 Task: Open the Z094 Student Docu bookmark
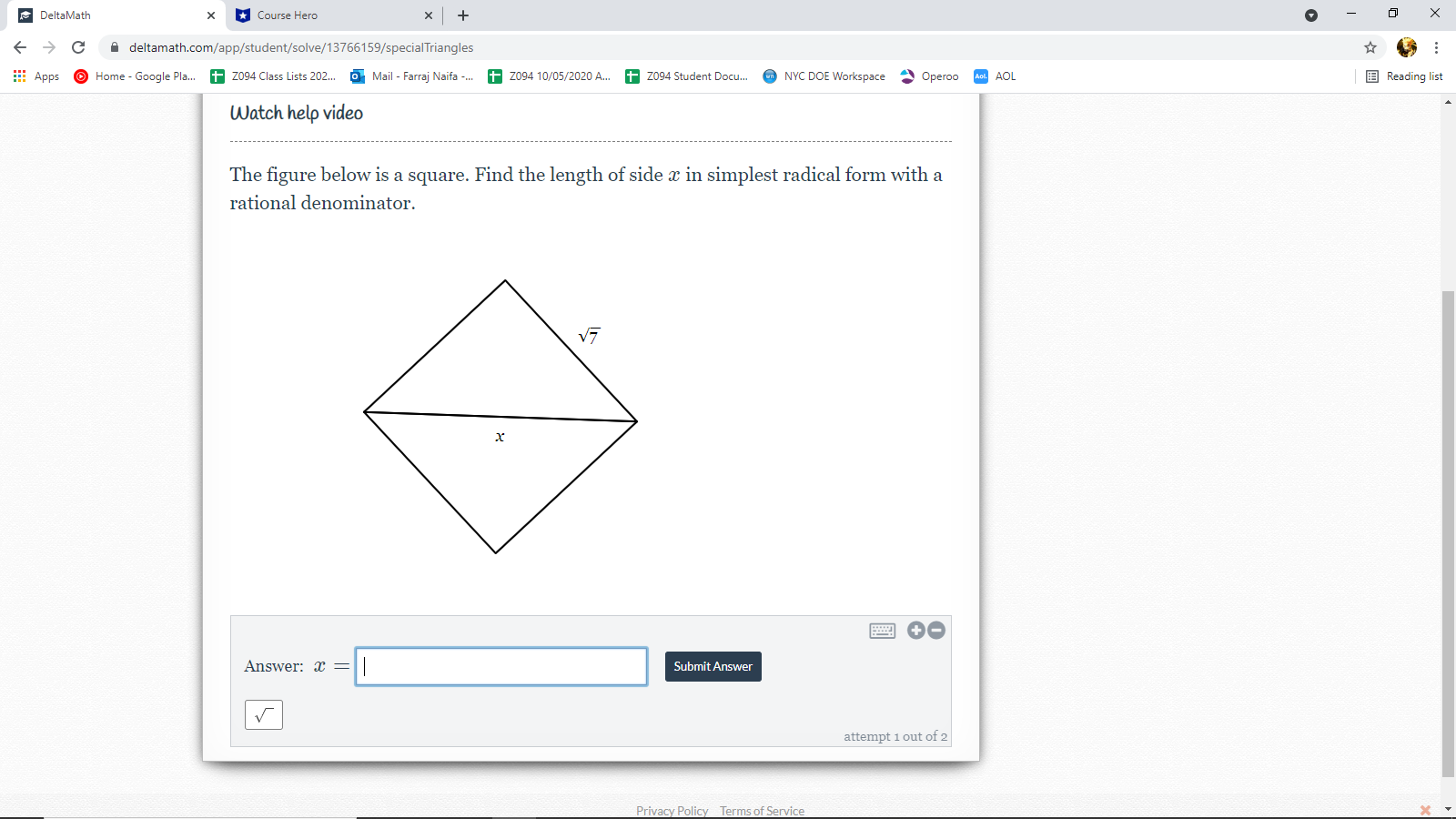click(685, 76)
